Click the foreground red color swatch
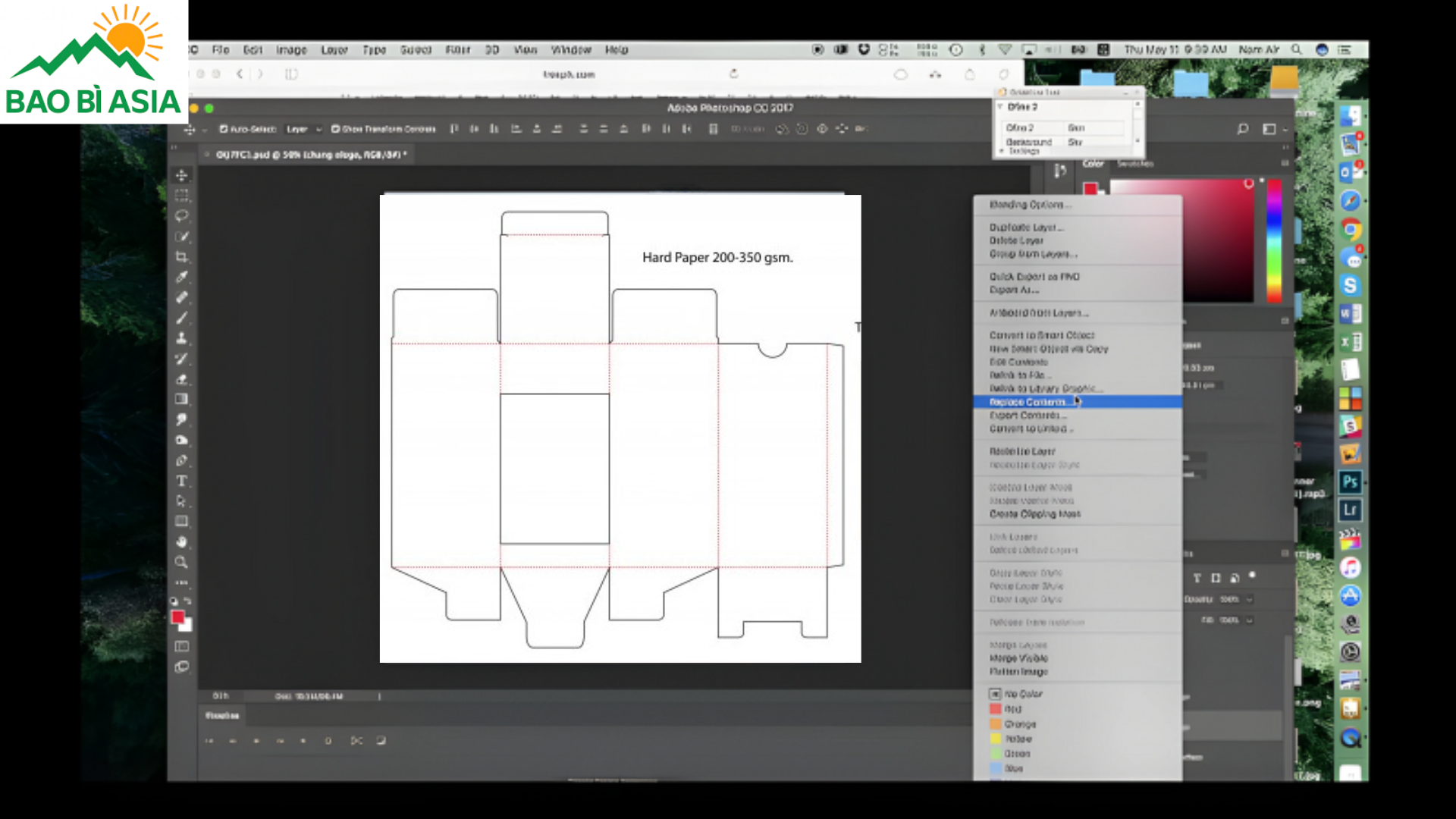1456x819 pixels. [177, 617]
